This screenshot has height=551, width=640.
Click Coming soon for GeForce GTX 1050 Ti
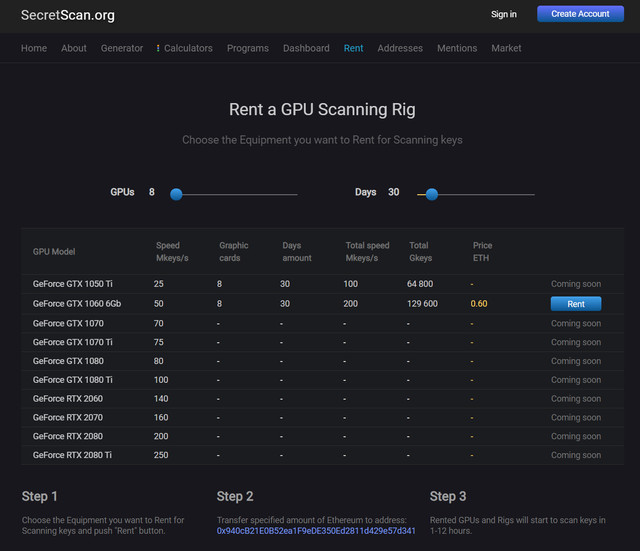(576, 284)
